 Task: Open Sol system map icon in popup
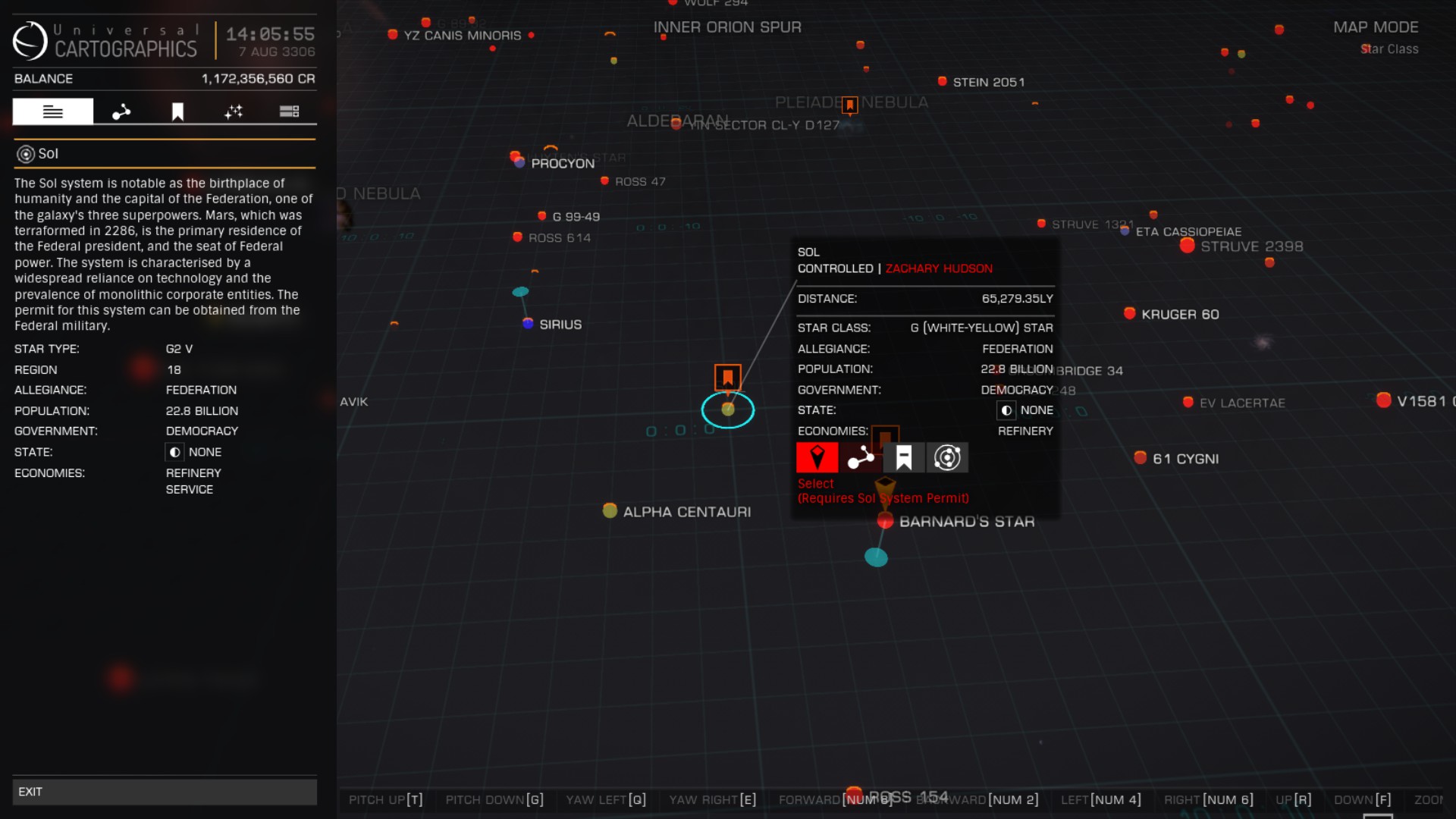[x=947, y=457]
